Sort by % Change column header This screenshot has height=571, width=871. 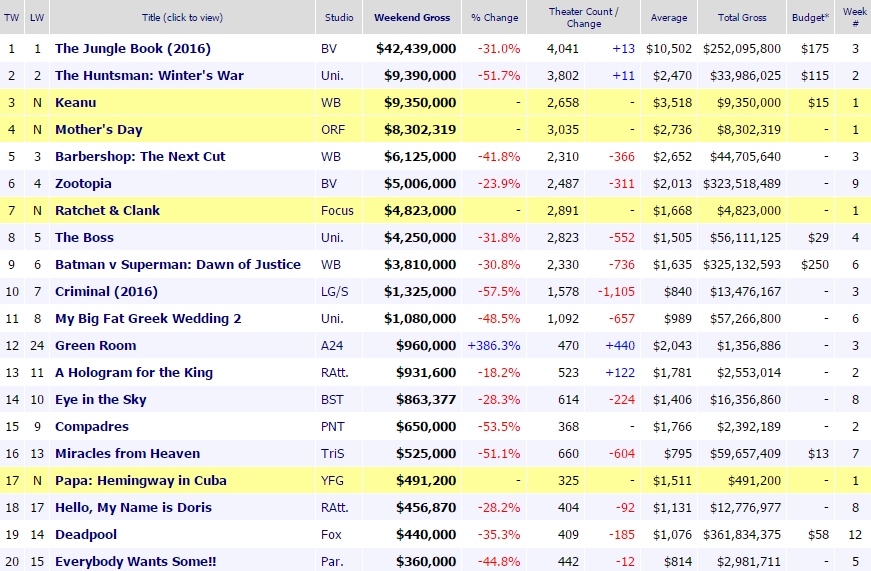pos(494,17)
